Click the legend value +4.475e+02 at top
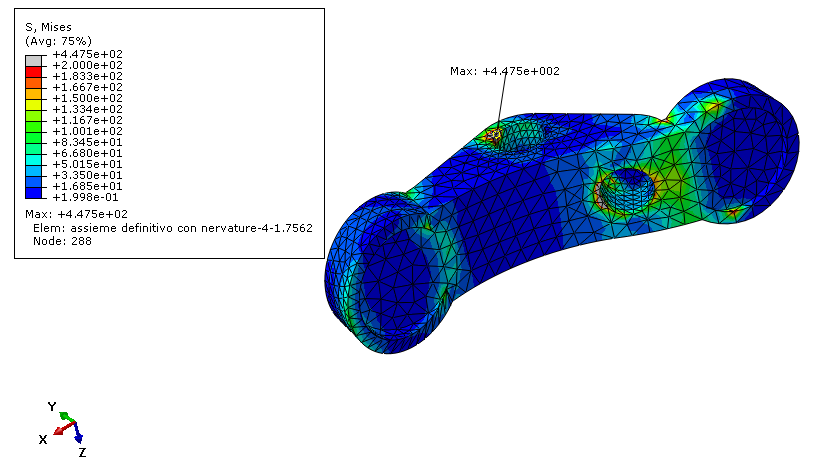Image resolution: width=818 pixels, height=464 pixels. coord(87,54)
